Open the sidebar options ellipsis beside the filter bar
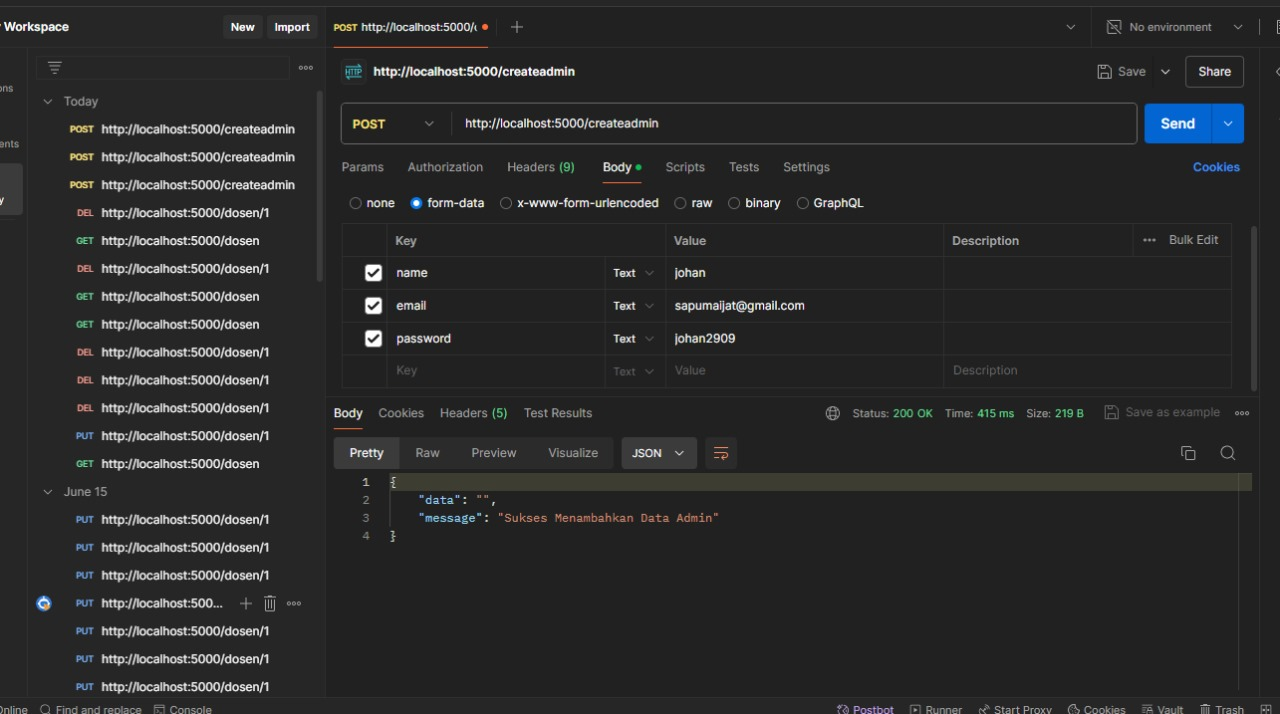 306,68
